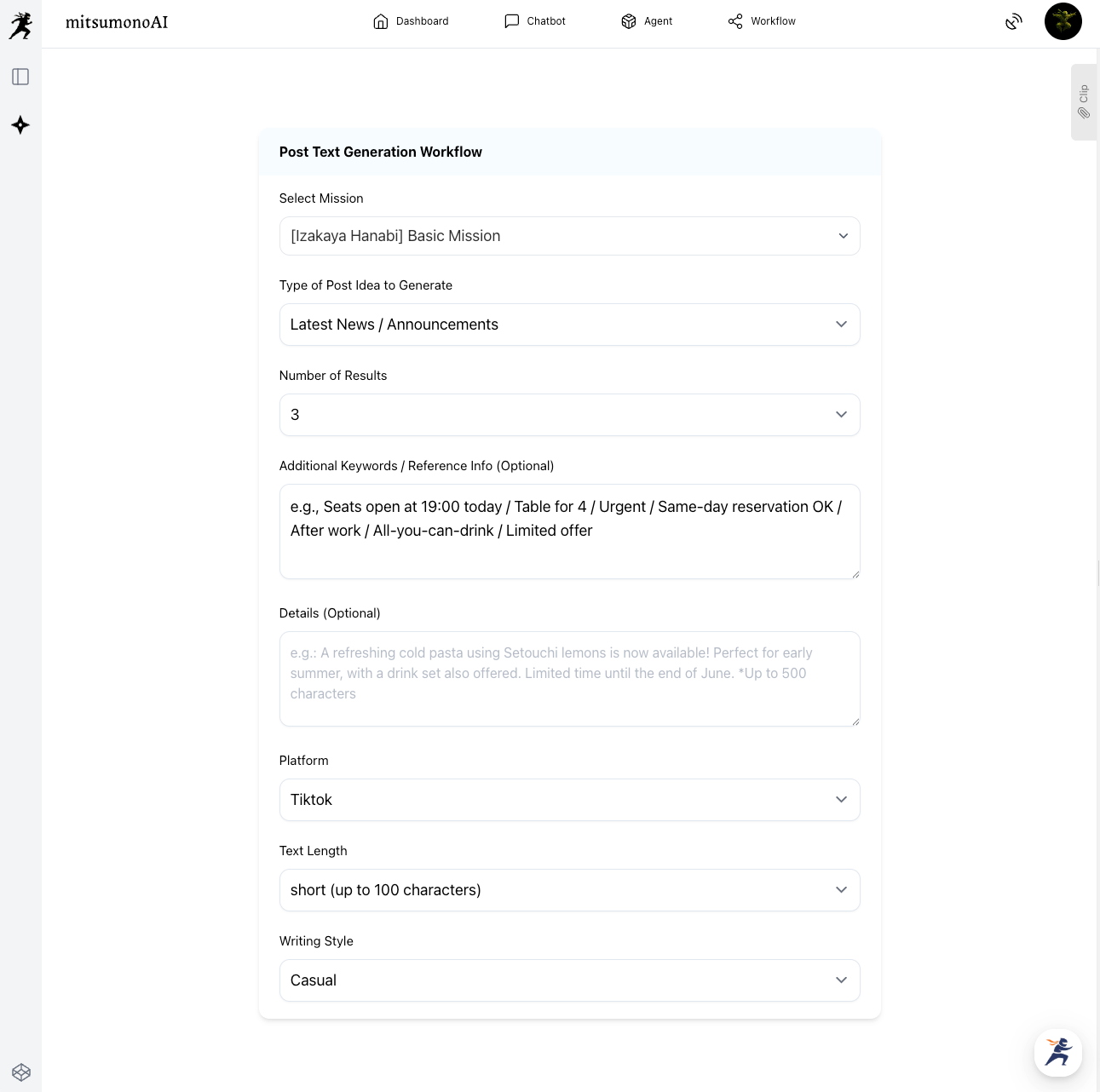The height and width of the screenshot is (1092, 1100).
Task: Open the user profile avatar
Action: 1063,22
